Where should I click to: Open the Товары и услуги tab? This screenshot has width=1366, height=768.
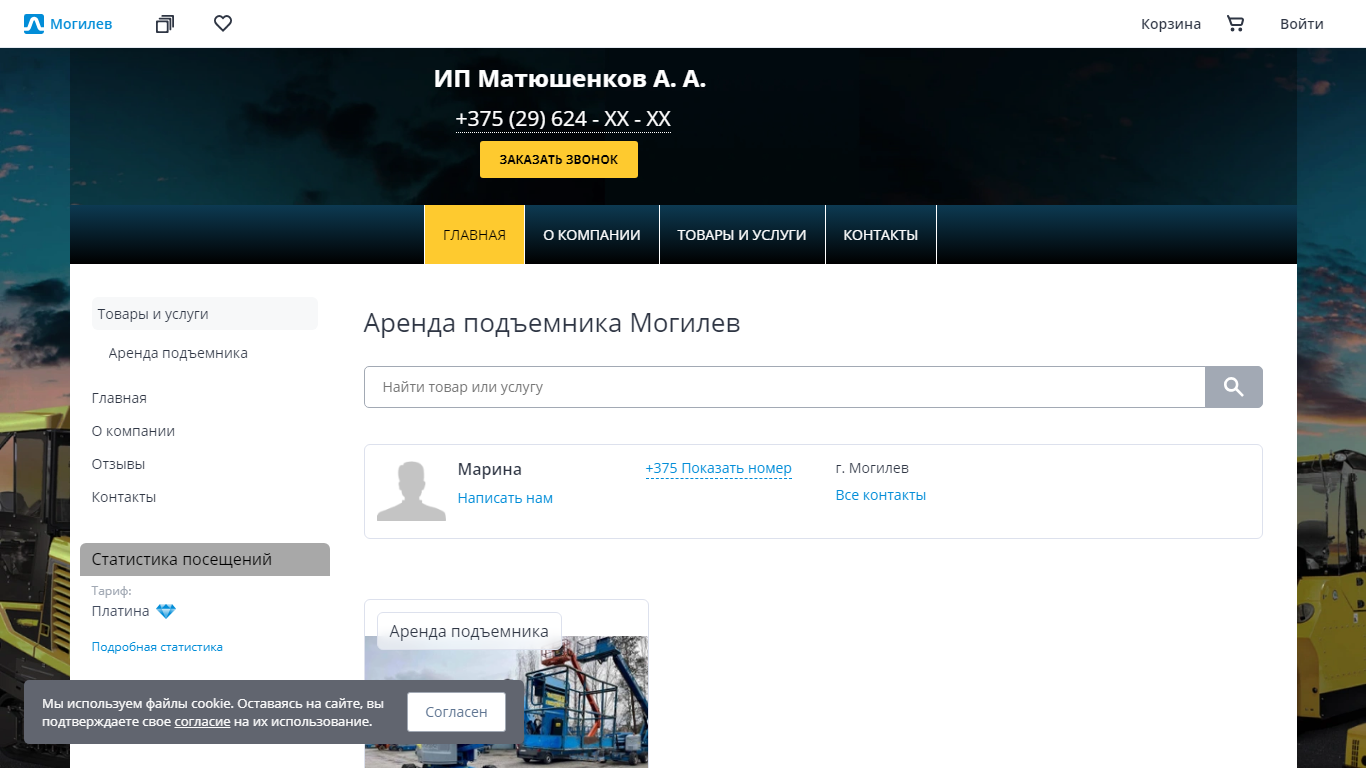tap(742, 235)
